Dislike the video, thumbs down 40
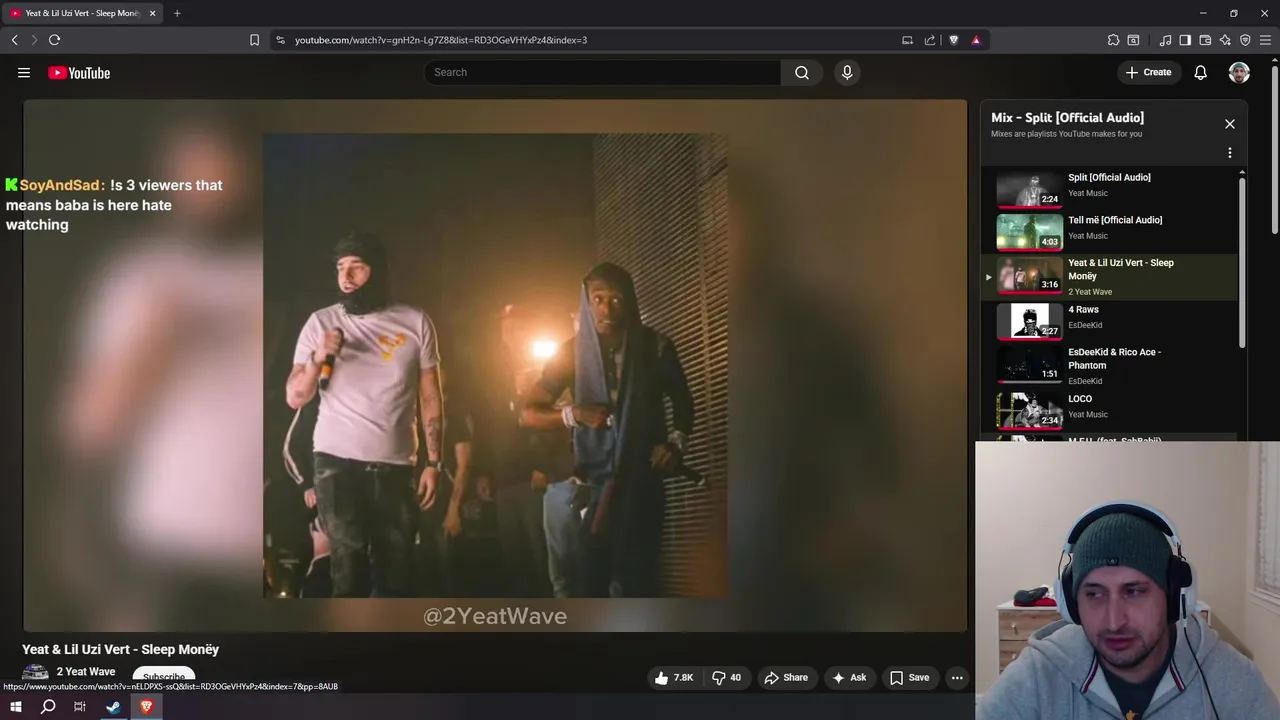The image size is (1280, 720). point(727,678)
